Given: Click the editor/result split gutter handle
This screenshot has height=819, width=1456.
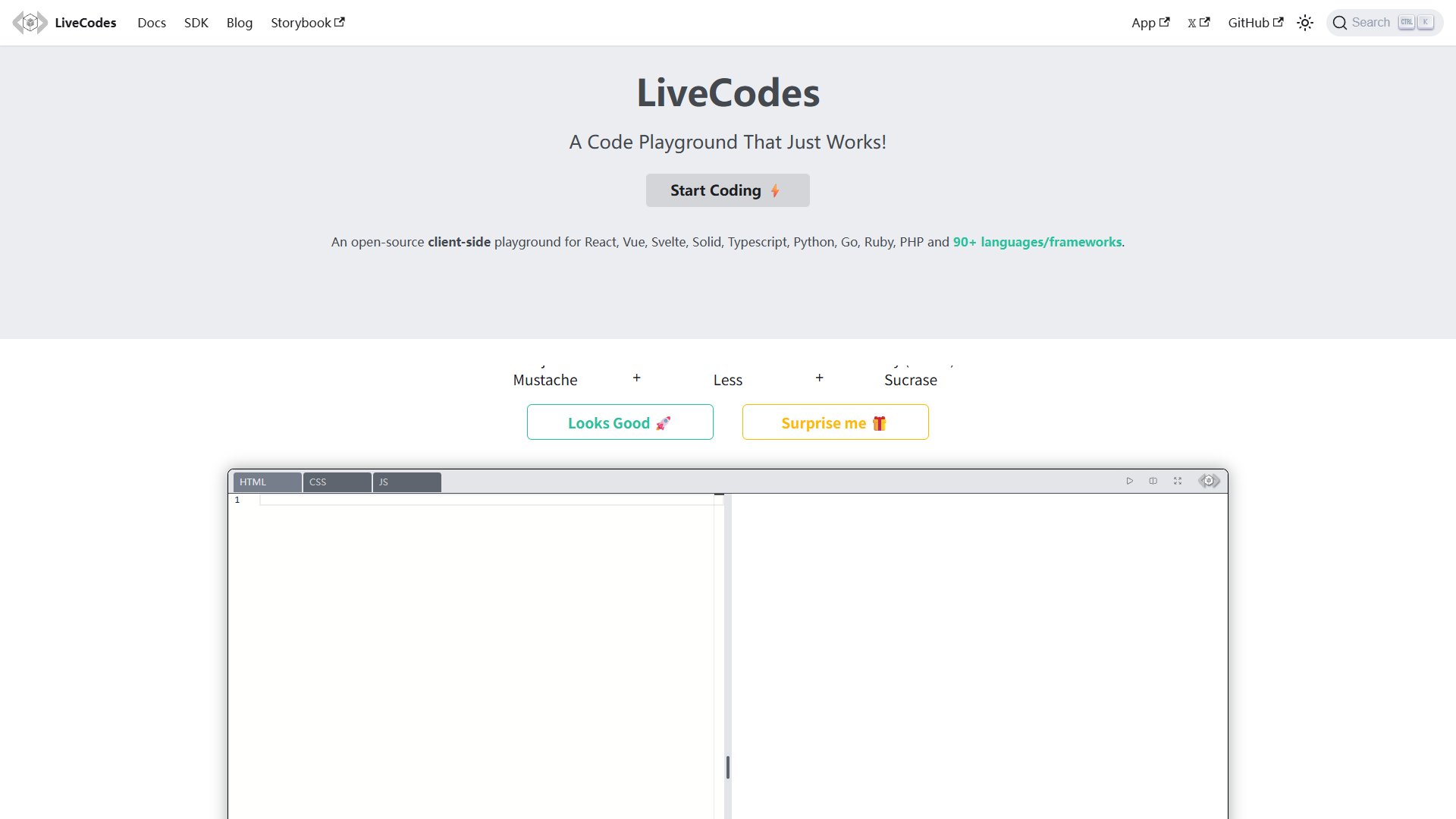Looking at the screenshot, I should [x=728, y=767].
